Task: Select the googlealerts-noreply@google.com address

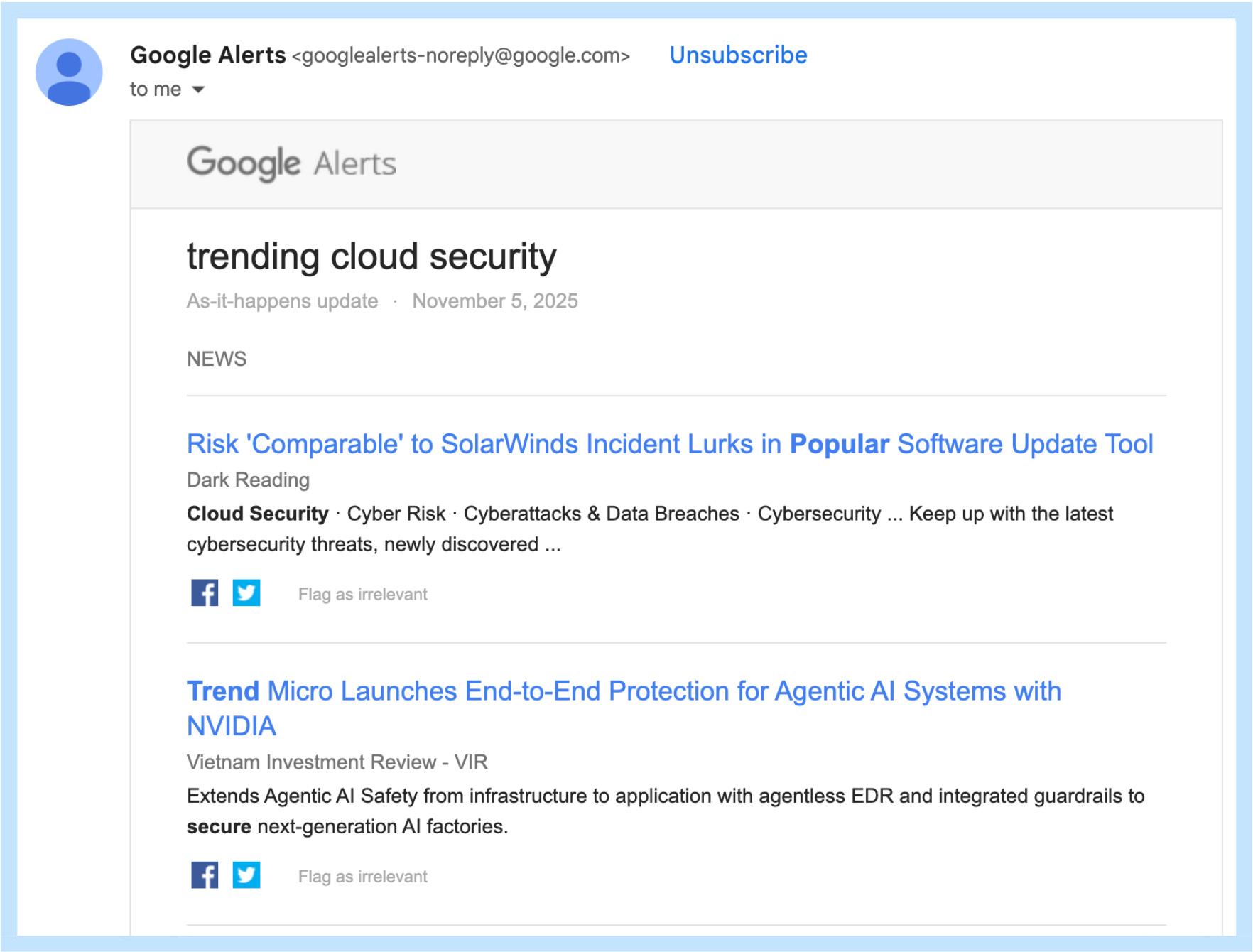Action: point(460,55)
